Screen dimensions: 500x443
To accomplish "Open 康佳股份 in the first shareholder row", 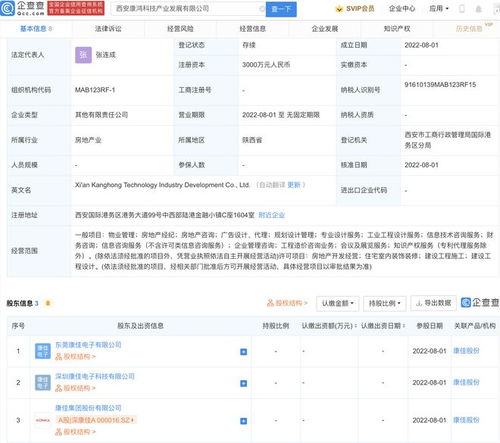I will (x=466, y=351).
